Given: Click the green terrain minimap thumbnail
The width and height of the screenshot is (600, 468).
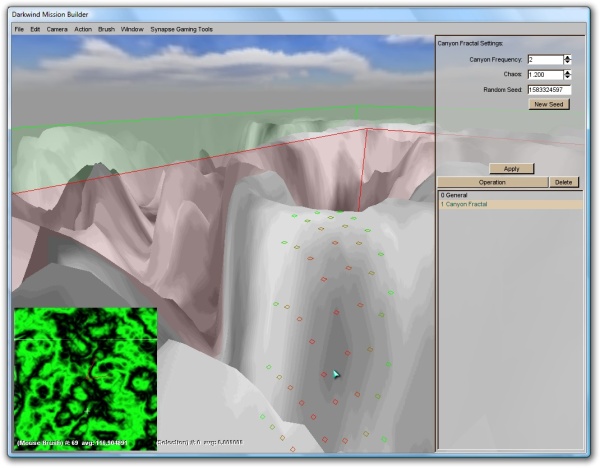Looking at the screenshot, I should [85, 375].
